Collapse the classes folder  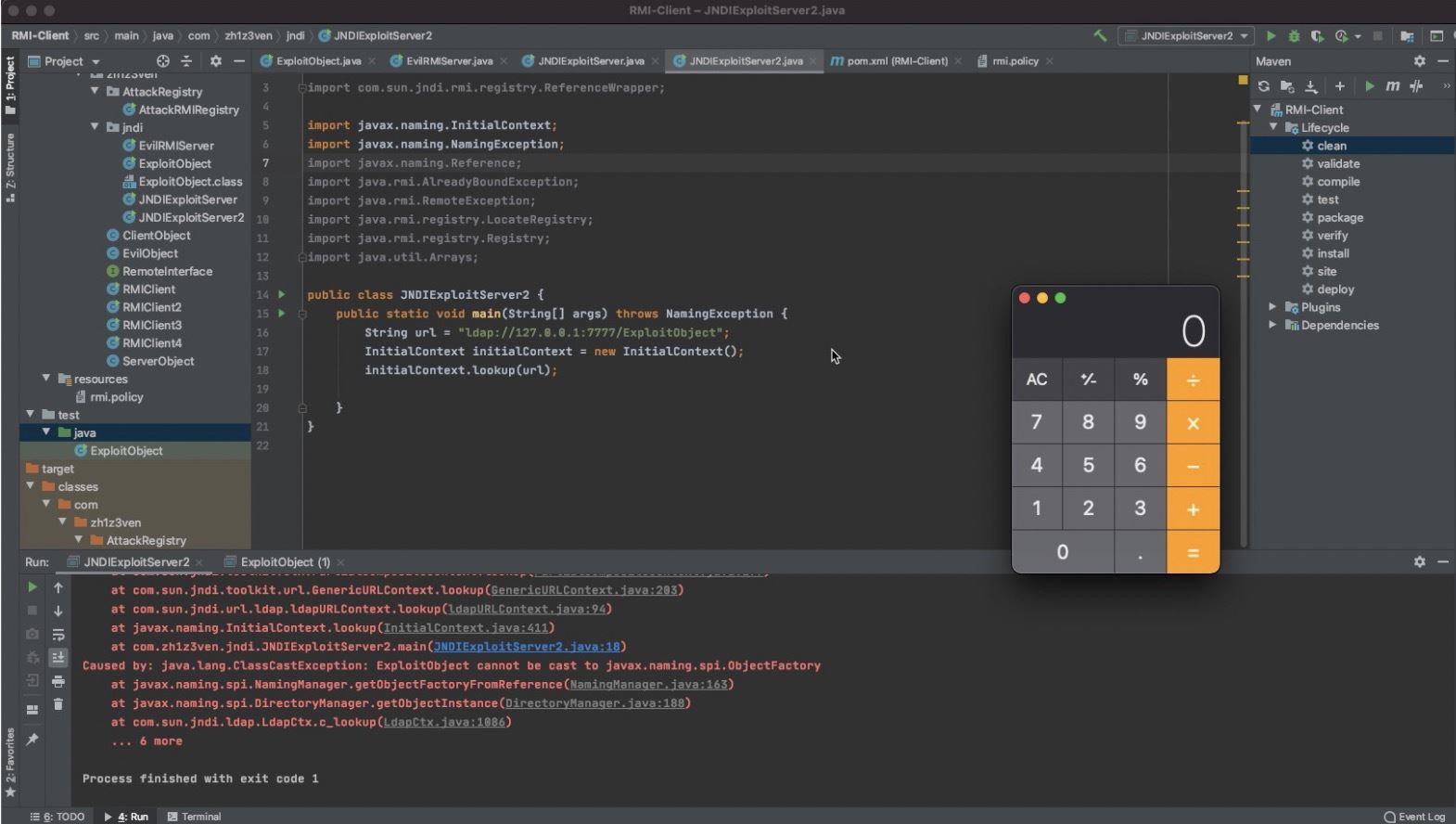coord(31,486)
